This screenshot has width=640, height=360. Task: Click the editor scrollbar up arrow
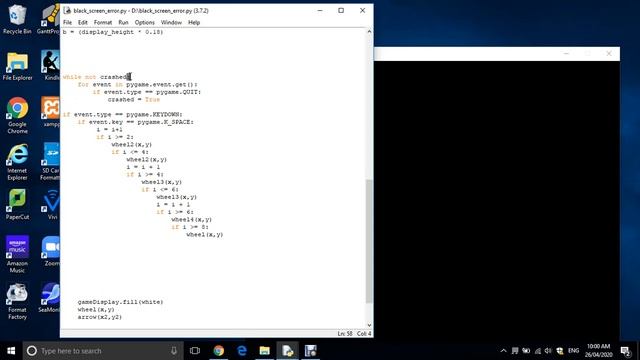pos(369,31)
